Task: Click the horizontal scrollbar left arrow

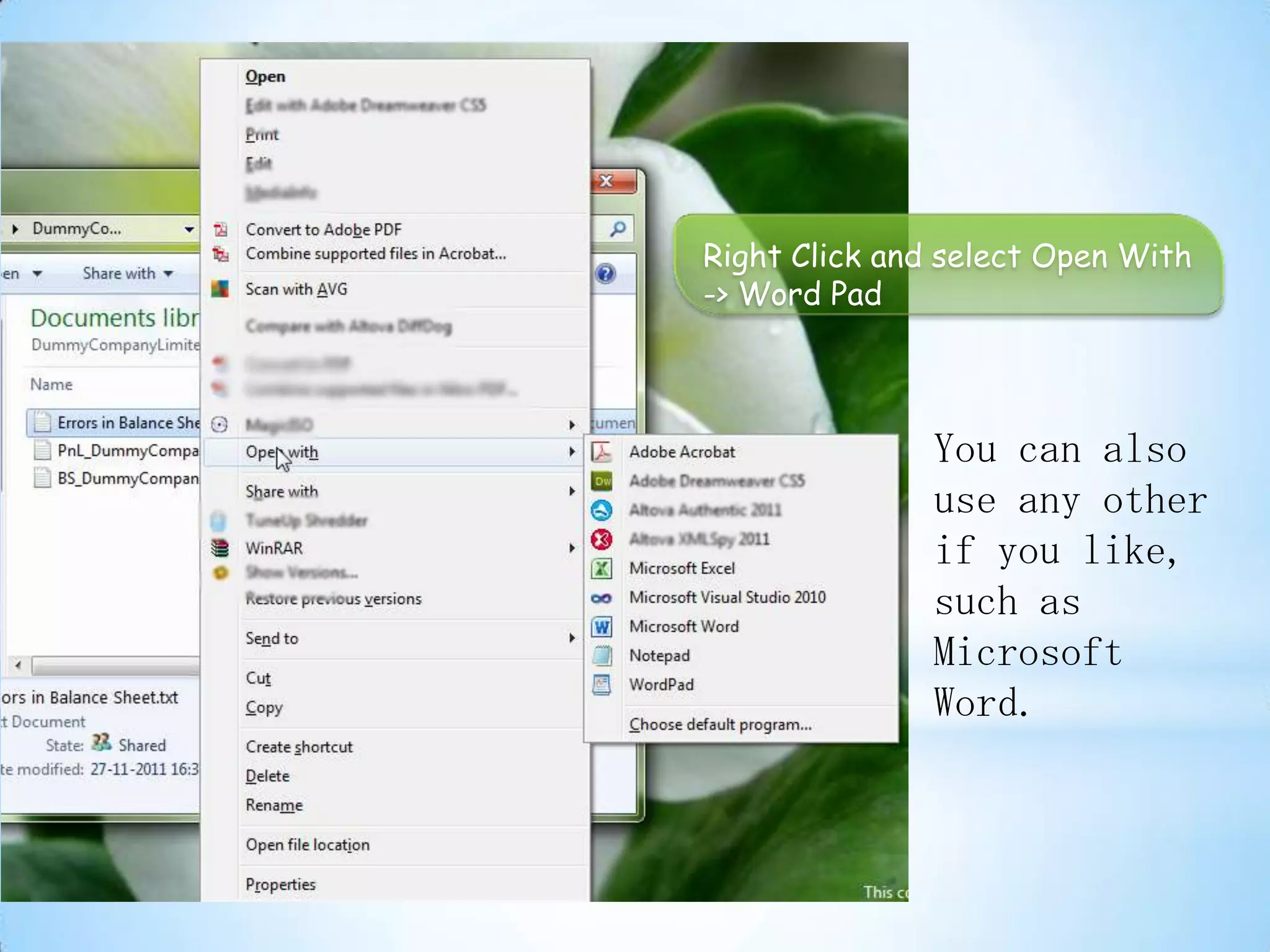Action: [x=18, y=666]
